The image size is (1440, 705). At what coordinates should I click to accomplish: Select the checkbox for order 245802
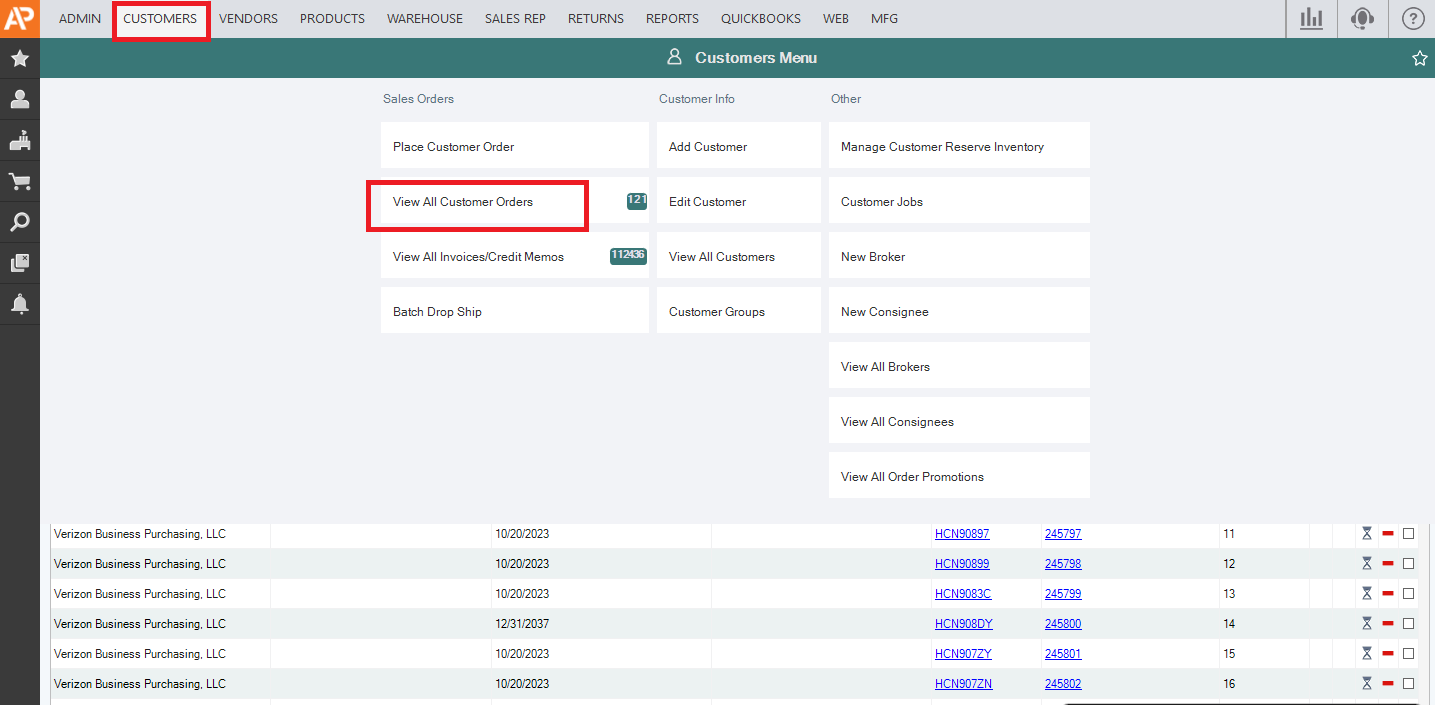[x=1408, y=684]
